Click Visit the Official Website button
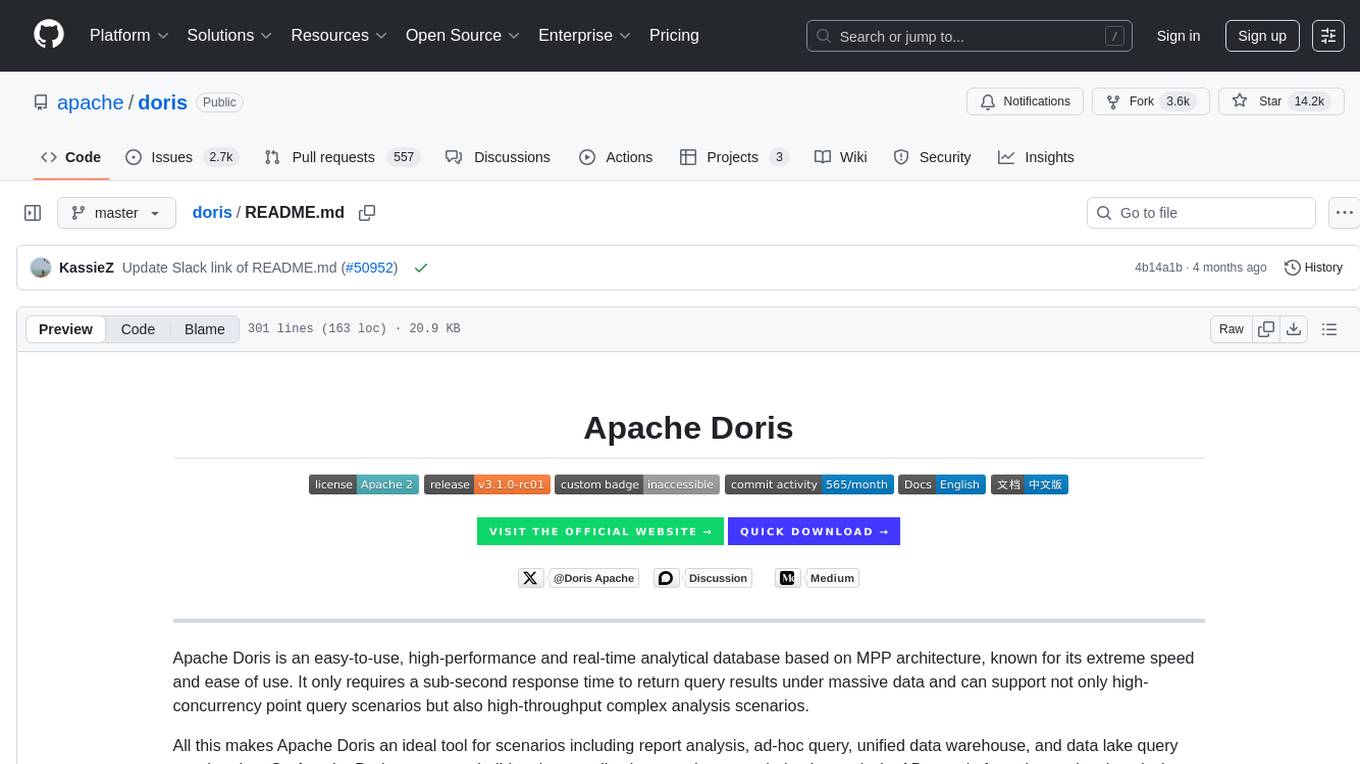 coord(600,532)
